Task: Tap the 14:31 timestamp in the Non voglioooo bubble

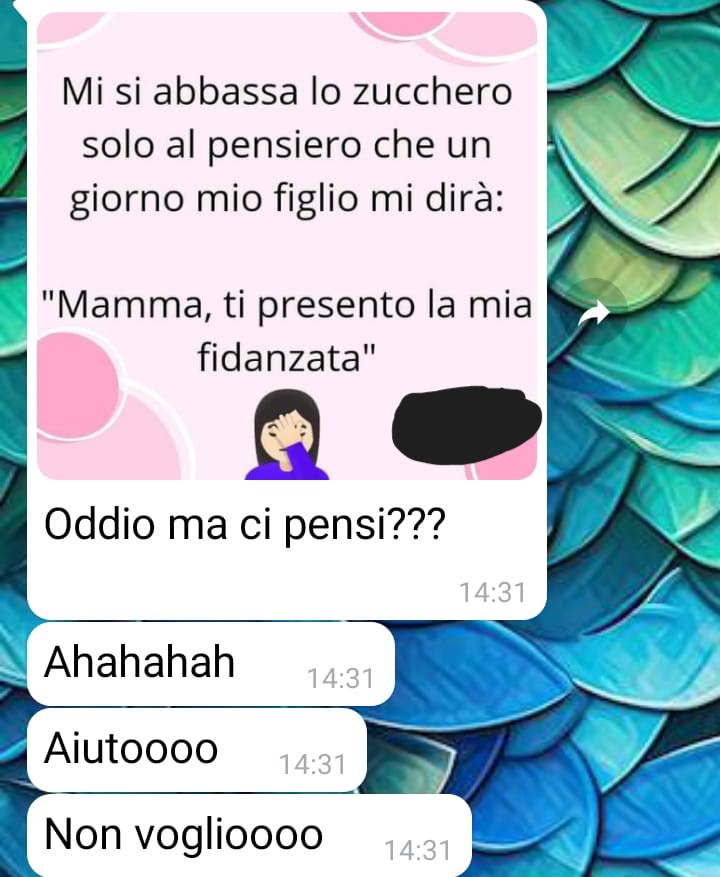Action: coord(417,851)
